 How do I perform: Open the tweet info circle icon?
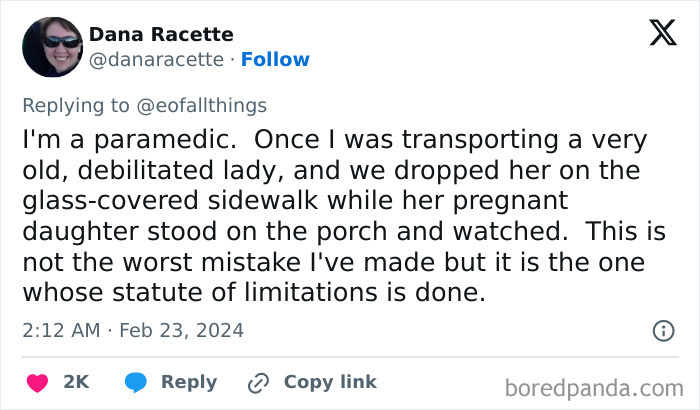pyautogui.click(x=662, y=330)
